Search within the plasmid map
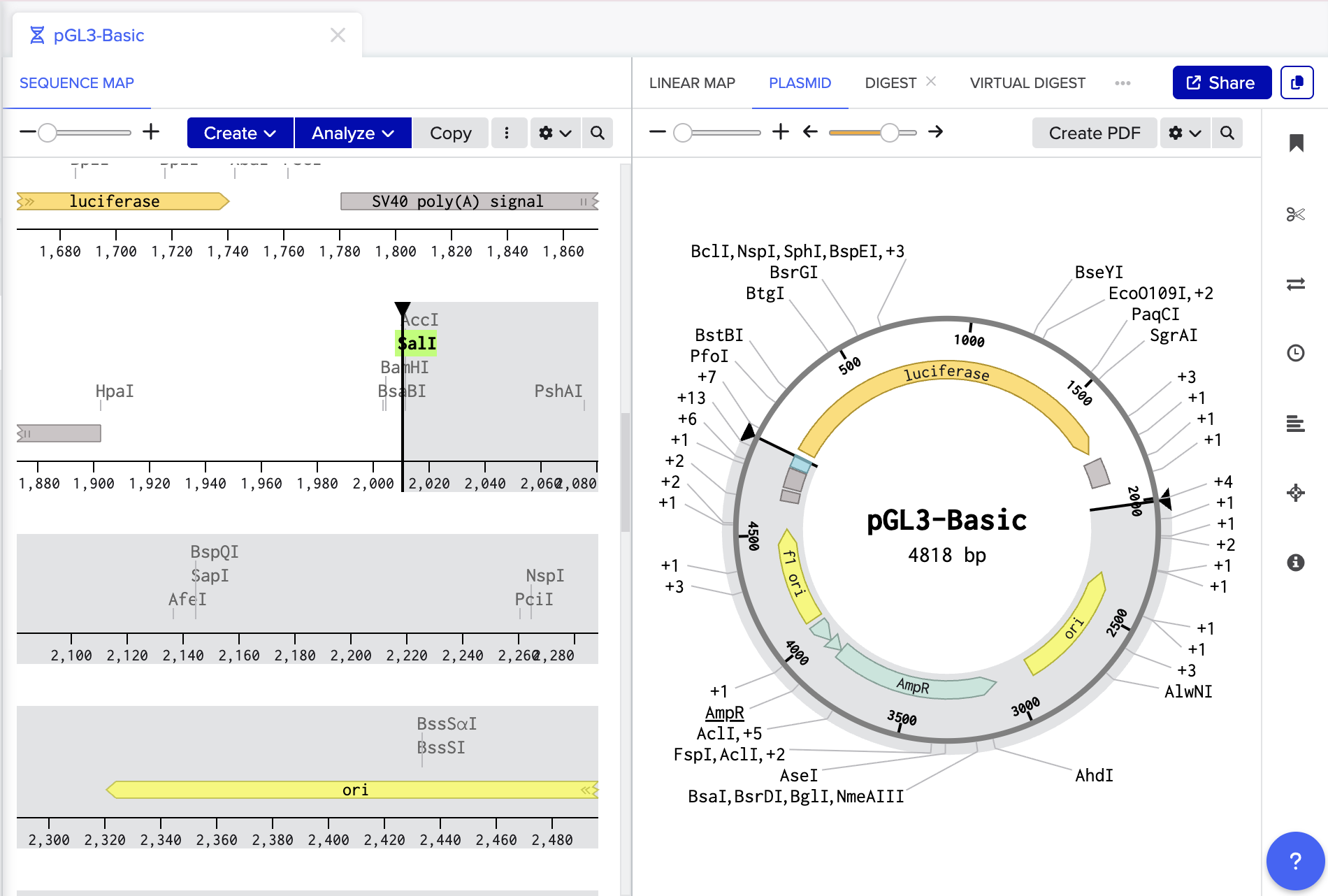The height and width of the screenshot is (896, 1328). pyautogui.click(x=1227, y=133)
